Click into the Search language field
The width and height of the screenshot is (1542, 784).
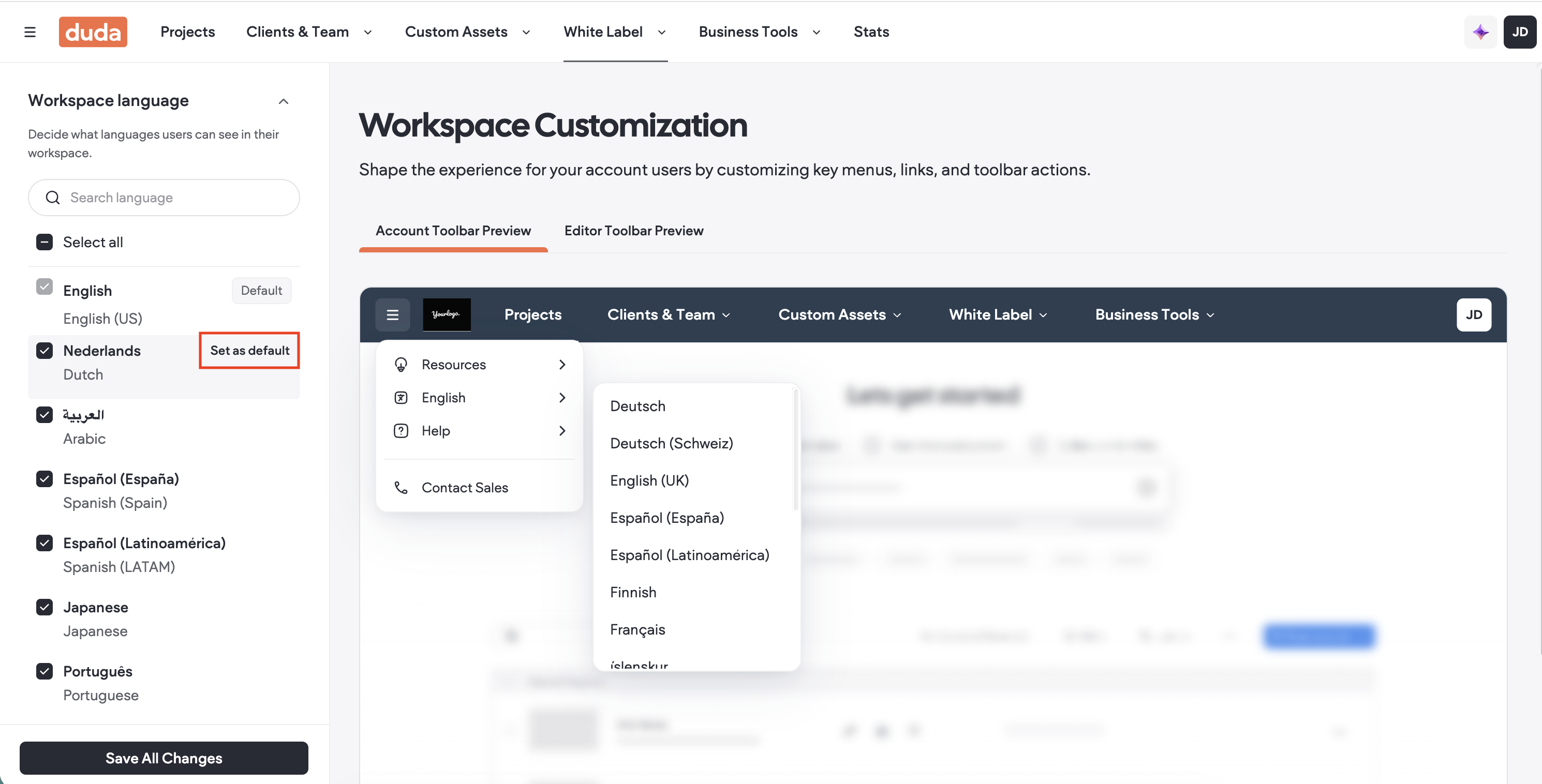click(x=164, y=198)
